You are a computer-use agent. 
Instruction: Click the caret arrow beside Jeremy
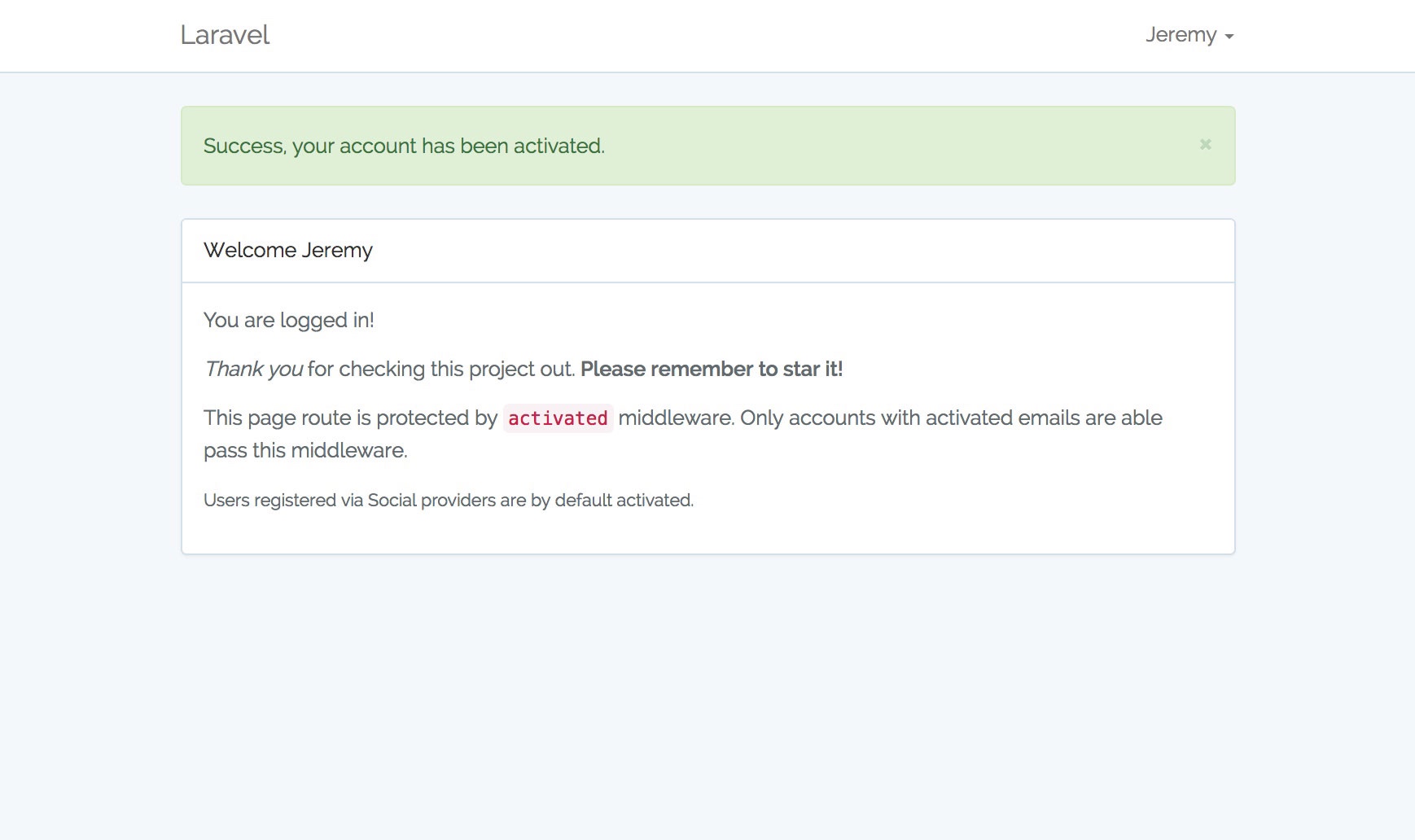pyautogui.click(x=1229, y=37)
